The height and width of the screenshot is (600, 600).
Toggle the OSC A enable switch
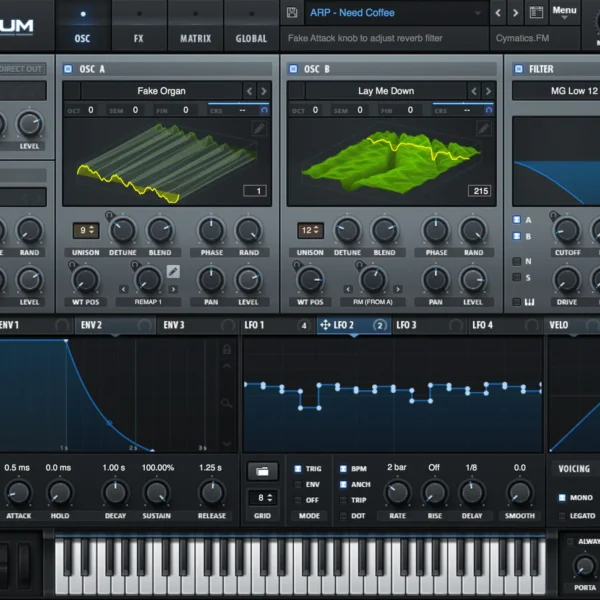click(68, 69)
